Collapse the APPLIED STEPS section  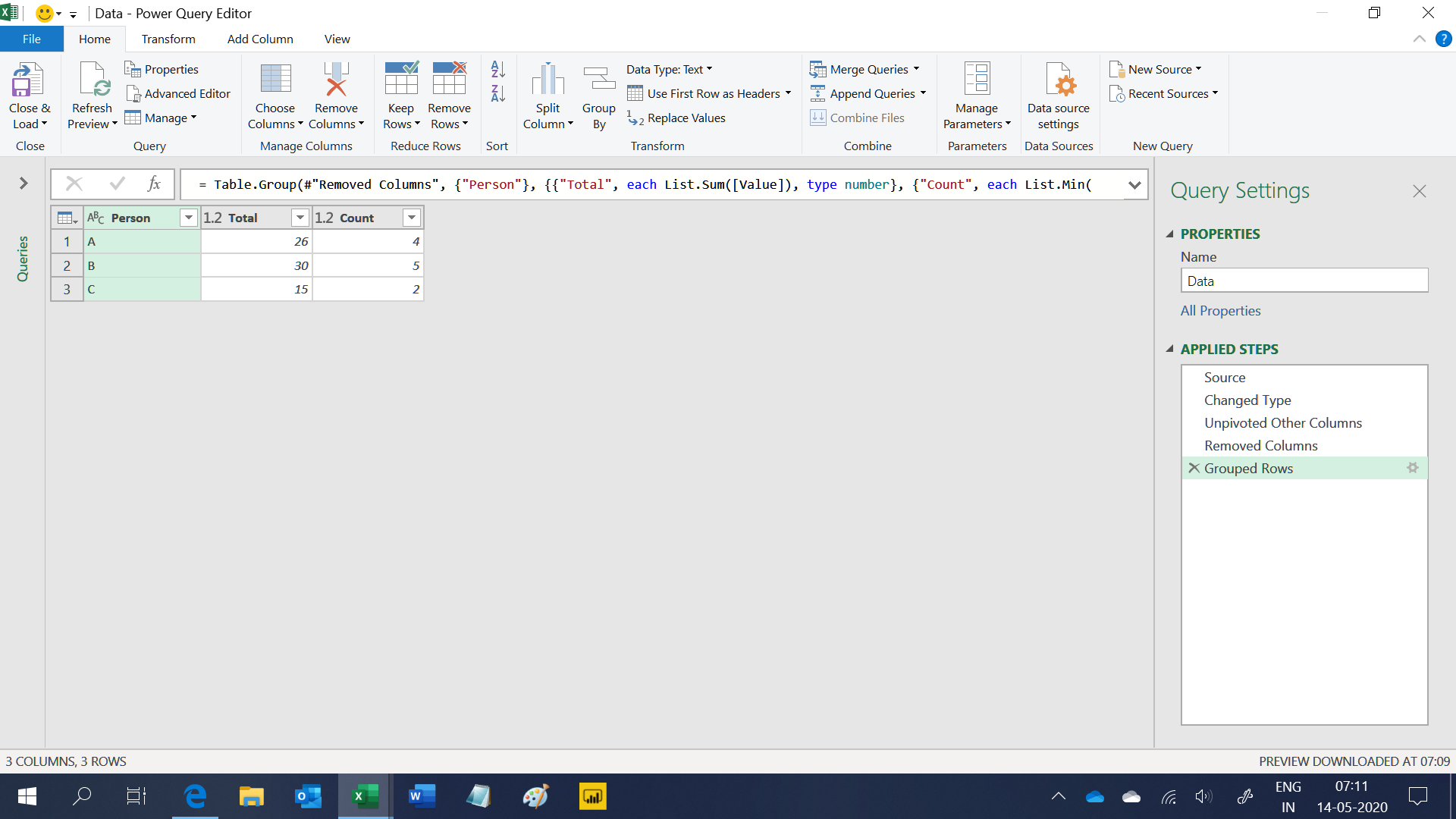(x=1169, y=349)
